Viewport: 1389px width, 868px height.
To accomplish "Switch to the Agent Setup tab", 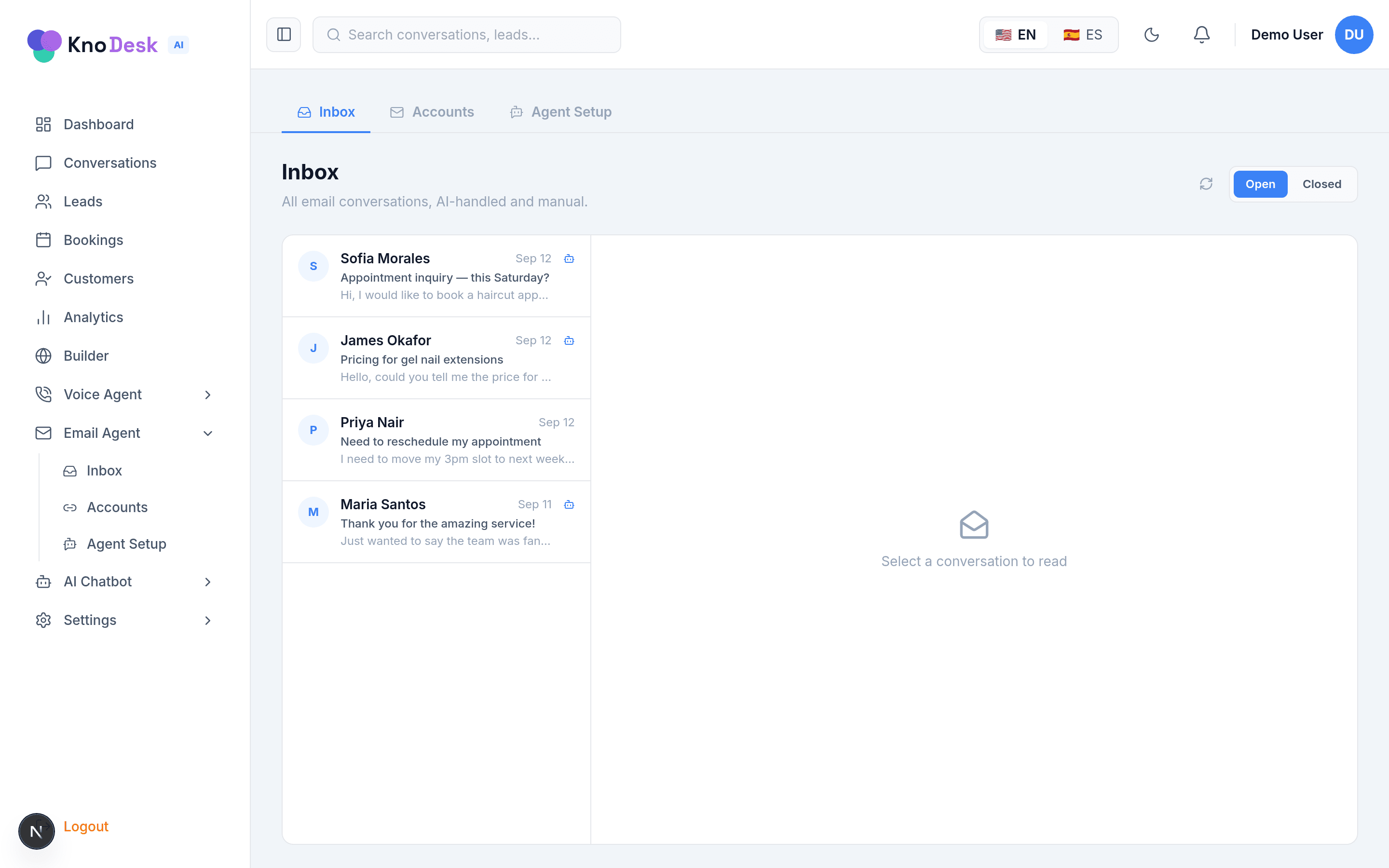I will [x=561, y=112].
